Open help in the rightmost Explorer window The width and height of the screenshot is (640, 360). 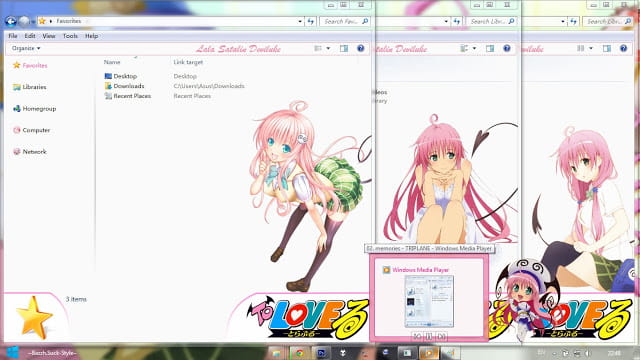(624, 48)
